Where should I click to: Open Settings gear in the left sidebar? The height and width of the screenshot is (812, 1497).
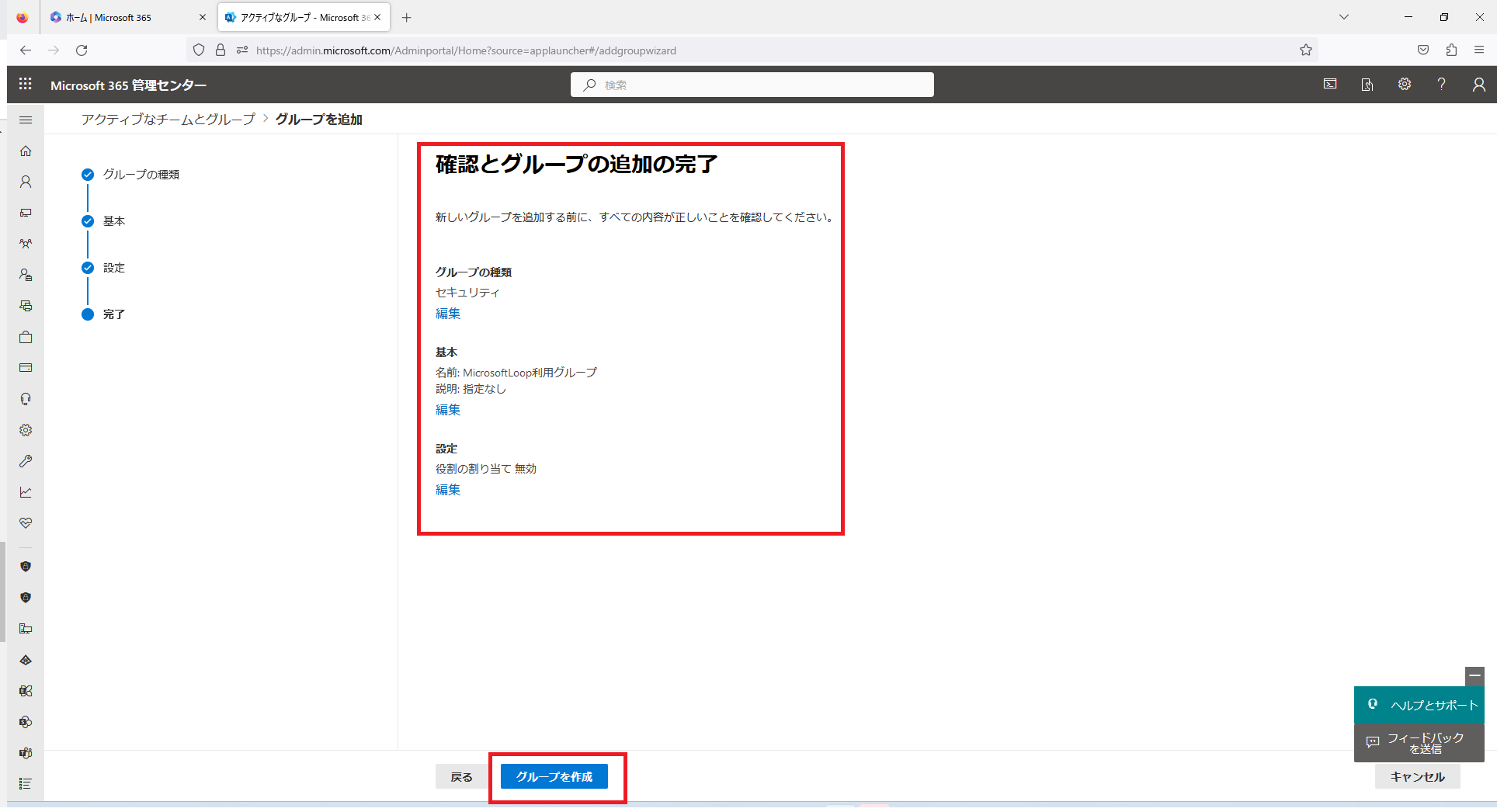click(x=26, y=430)
